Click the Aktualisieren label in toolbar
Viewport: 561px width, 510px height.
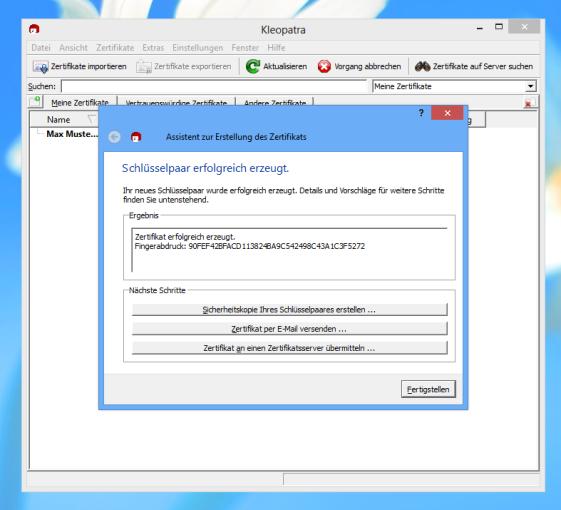point(285,67)
